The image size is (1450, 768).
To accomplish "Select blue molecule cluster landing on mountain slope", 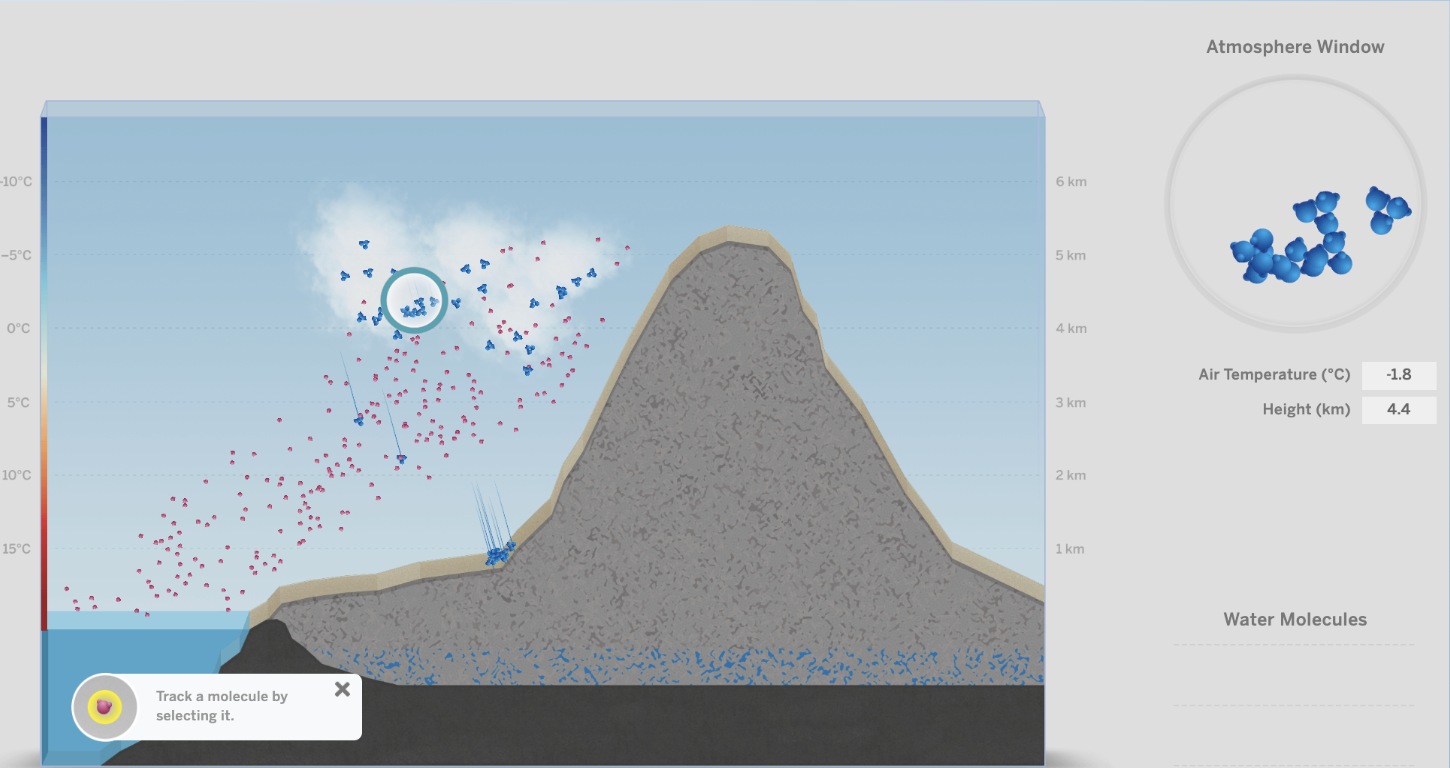I will (499, 552).
